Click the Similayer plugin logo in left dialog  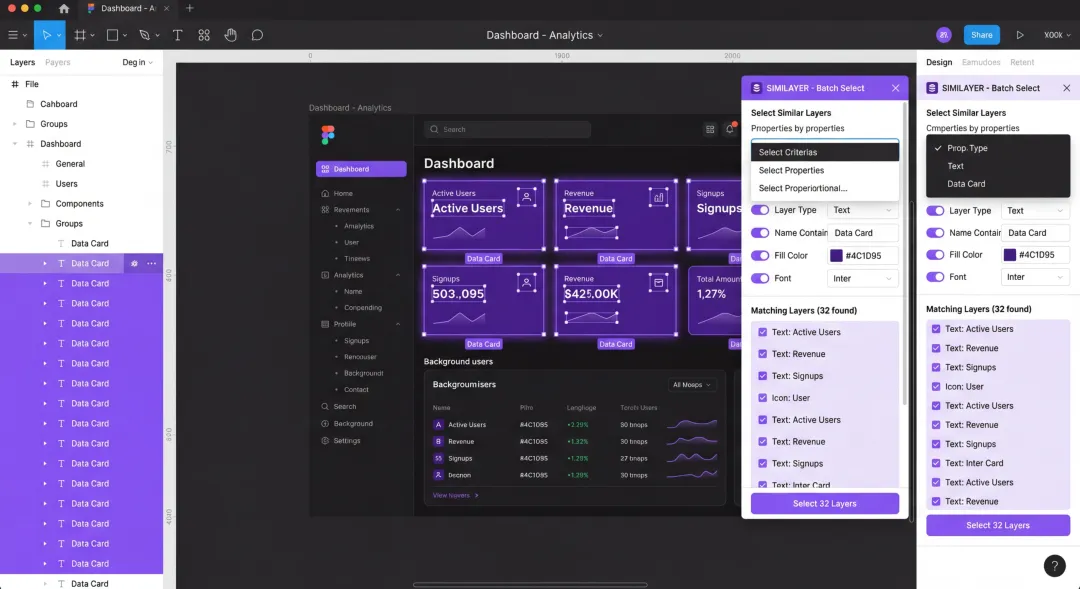756,88
